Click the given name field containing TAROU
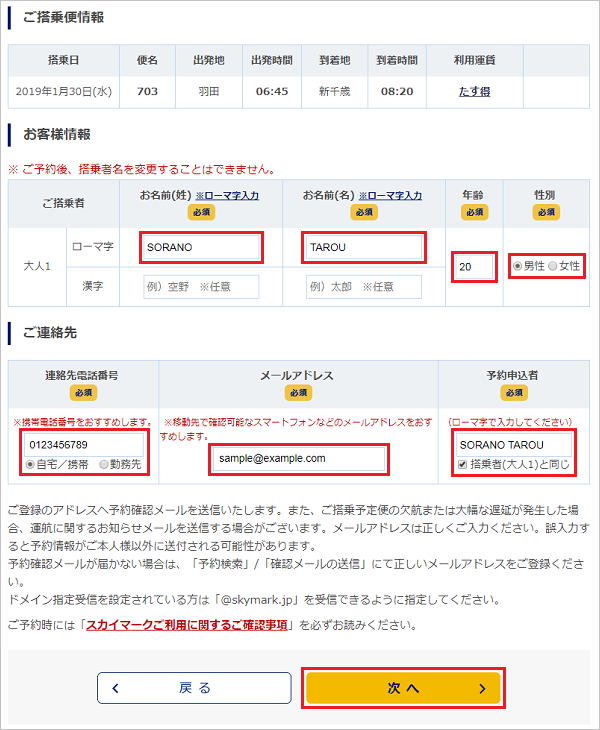600x730 pixels. (x=363, y=247)
